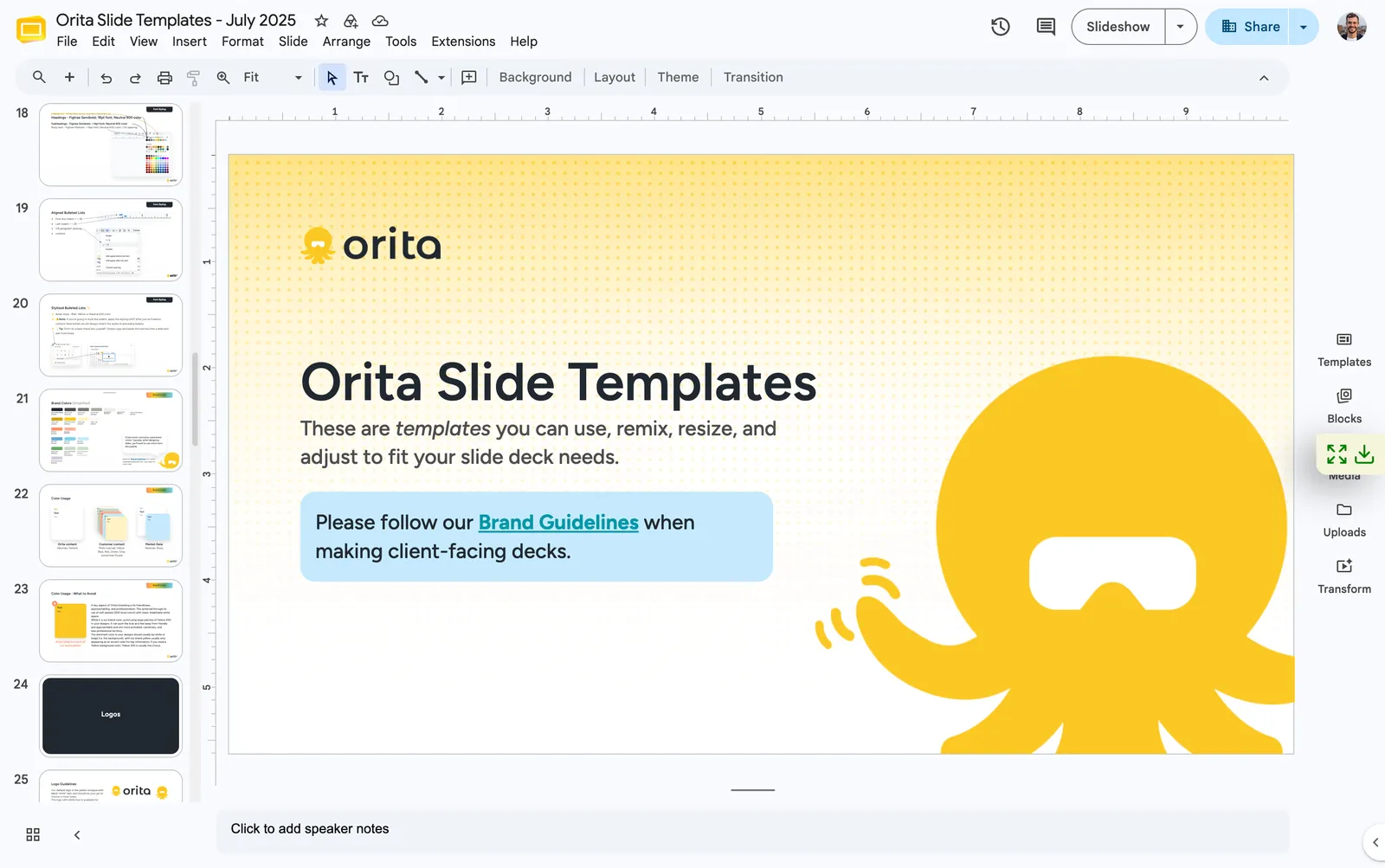Open the Extensions menu

point(463,42)
